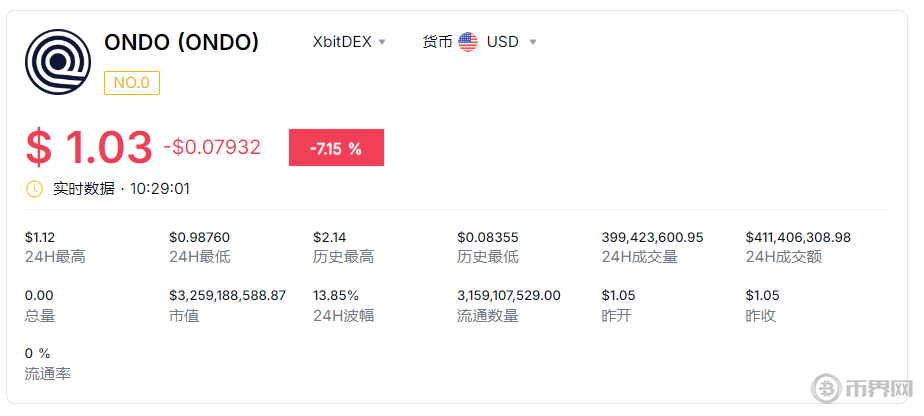Click the 24H成交额 value $411,406,308.98
The height and width of the screenshot is (416, 924).
pyautogui.click(x=798, y=237)
